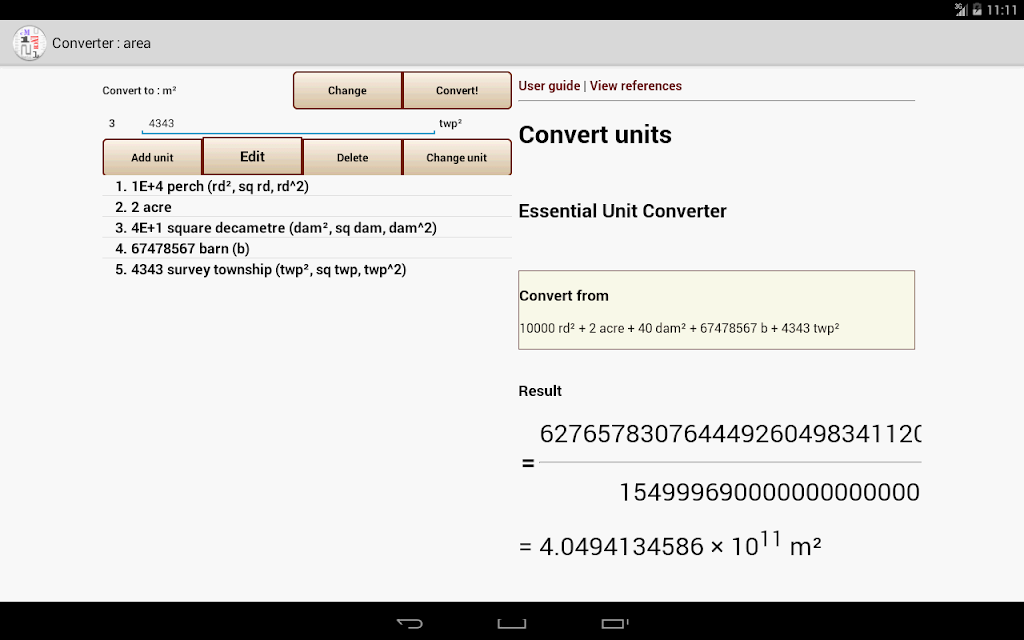Tap the Android home navigation button

coord(511,623)
